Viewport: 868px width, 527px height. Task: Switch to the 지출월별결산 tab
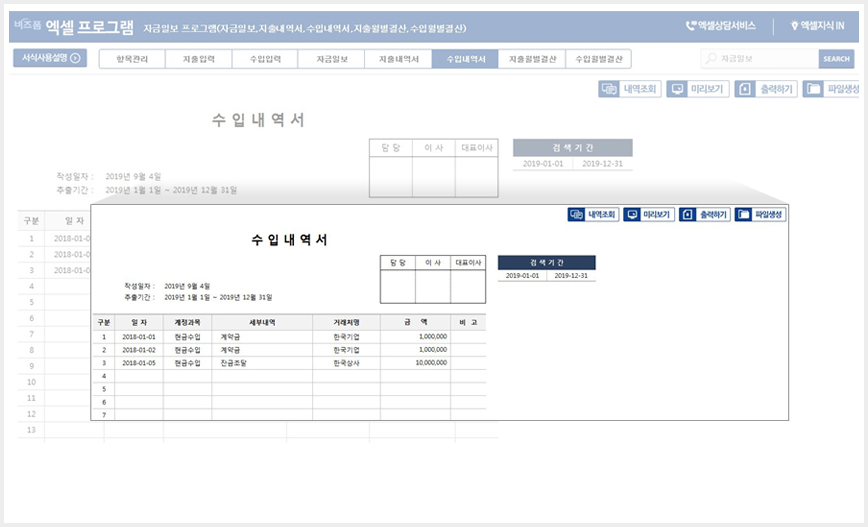click(x=532, y=59)
